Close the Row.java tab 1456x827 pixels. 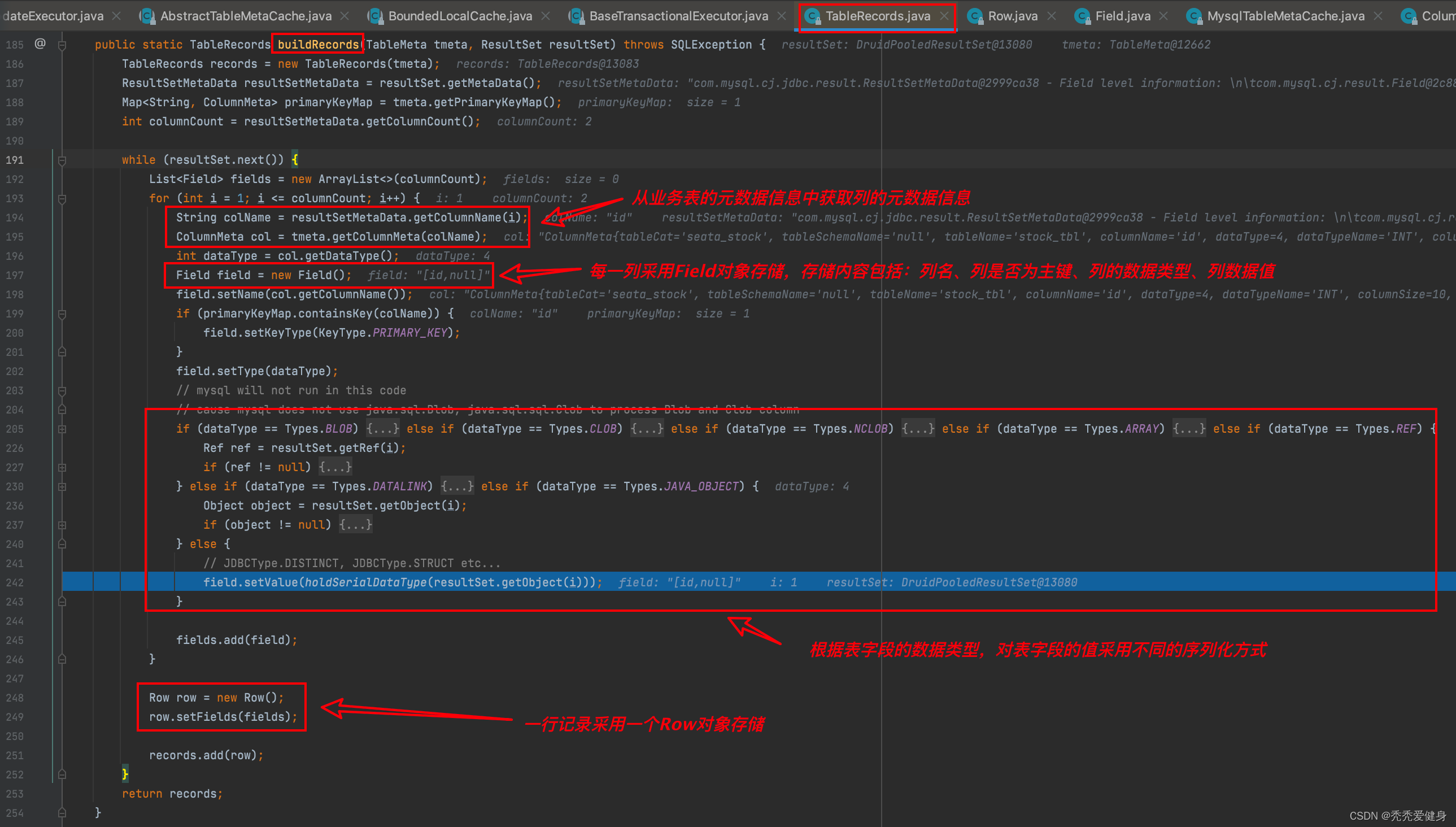[1051, 16]
